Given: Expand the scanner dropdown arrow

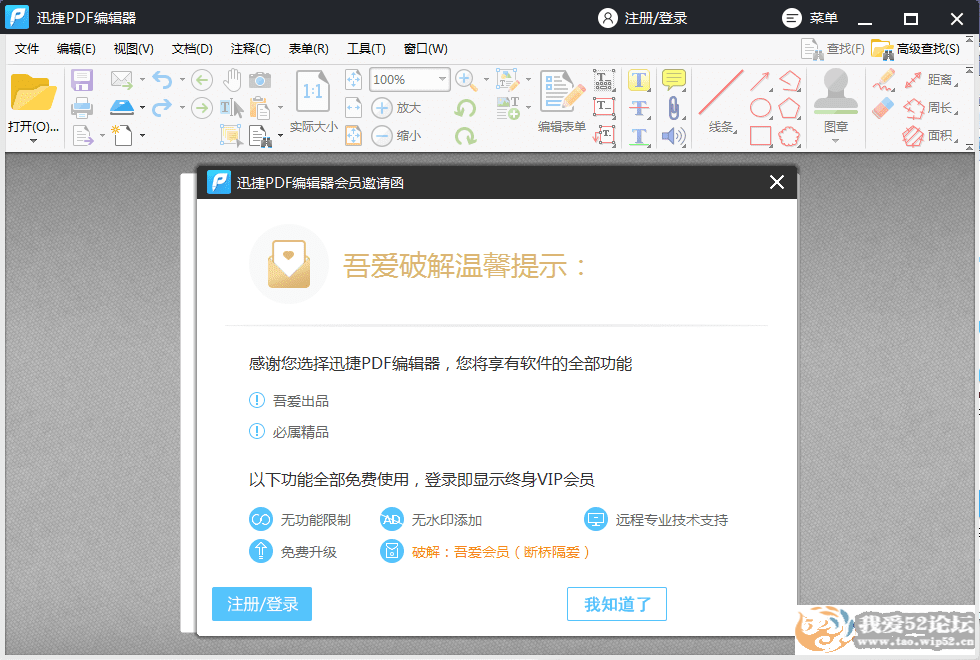Looking at the screenshot, I should point(142,108).
